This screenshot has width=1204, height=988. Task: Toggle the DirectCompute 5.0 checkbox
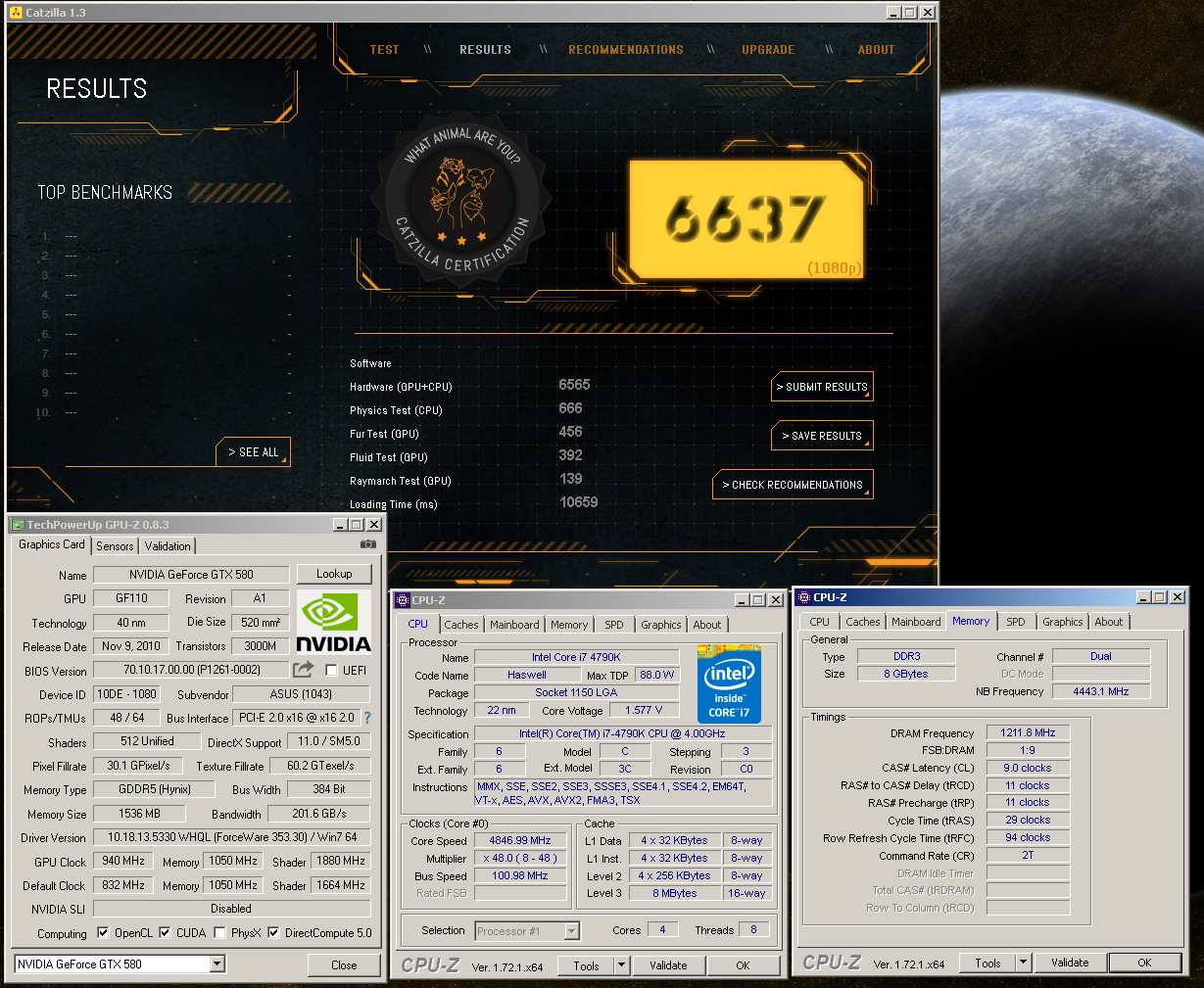273,933
